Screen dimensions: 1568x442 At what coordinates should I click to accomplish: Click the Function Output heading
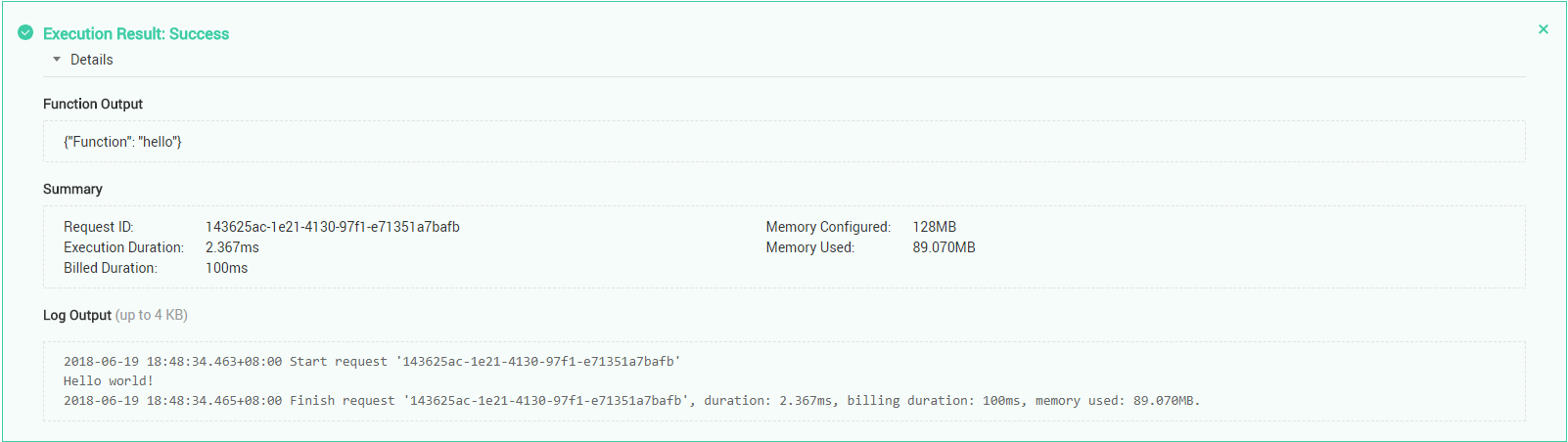click(93, 104)
